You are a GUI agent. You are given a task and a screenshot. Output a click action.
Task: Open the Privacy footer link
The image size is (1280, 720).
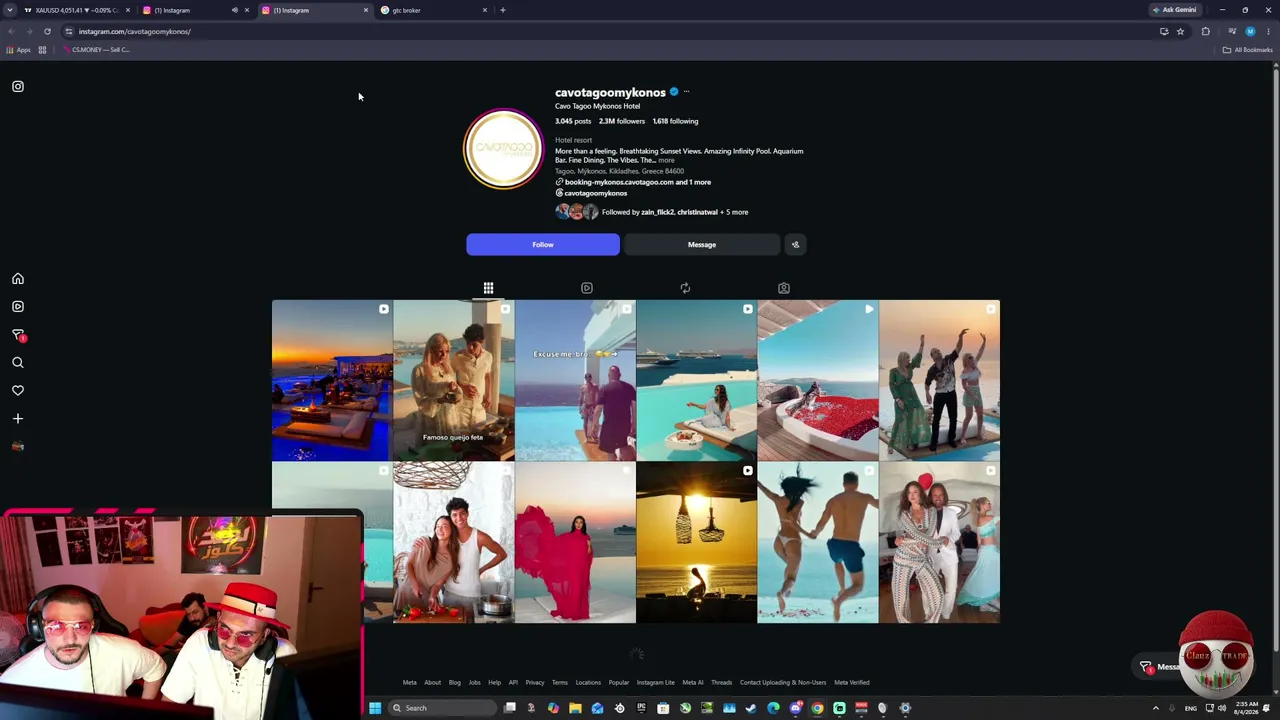pyautogui.click(x=535, y=683)
